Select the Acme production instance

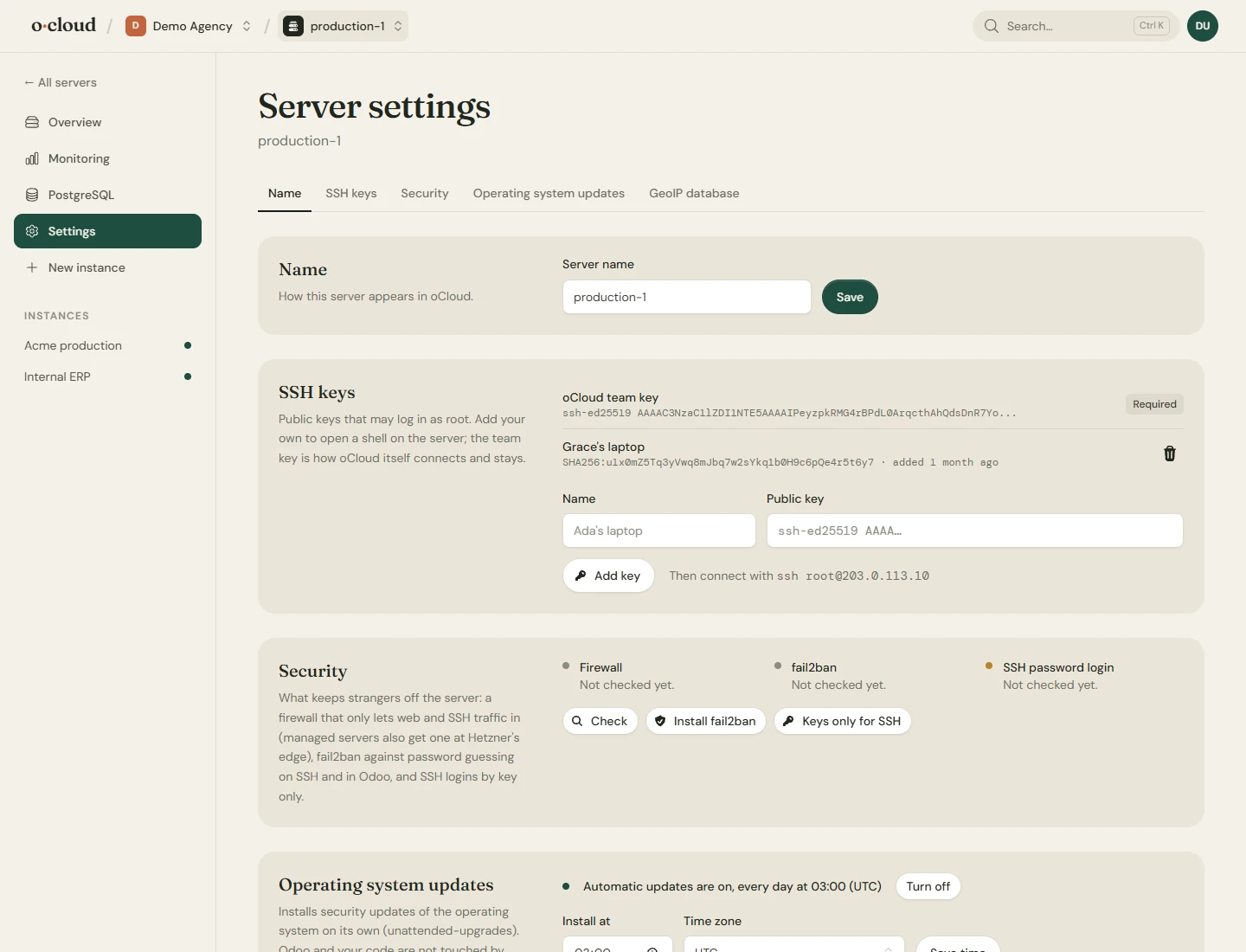pos(107,345)
